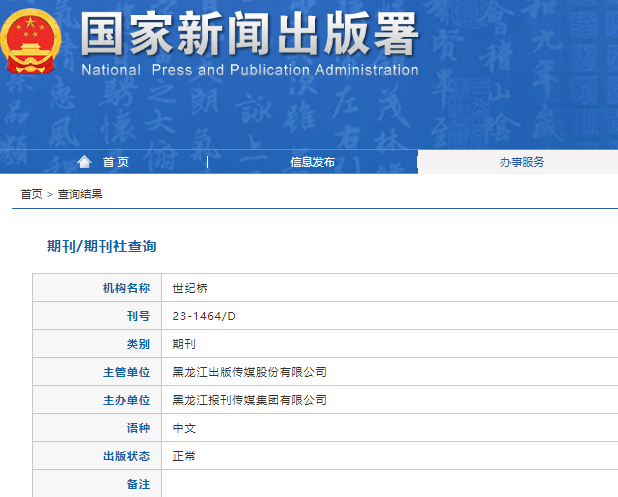Click the 世纪桥 institution name value
This screenshot has width=618, height=497.
[188, 288]
